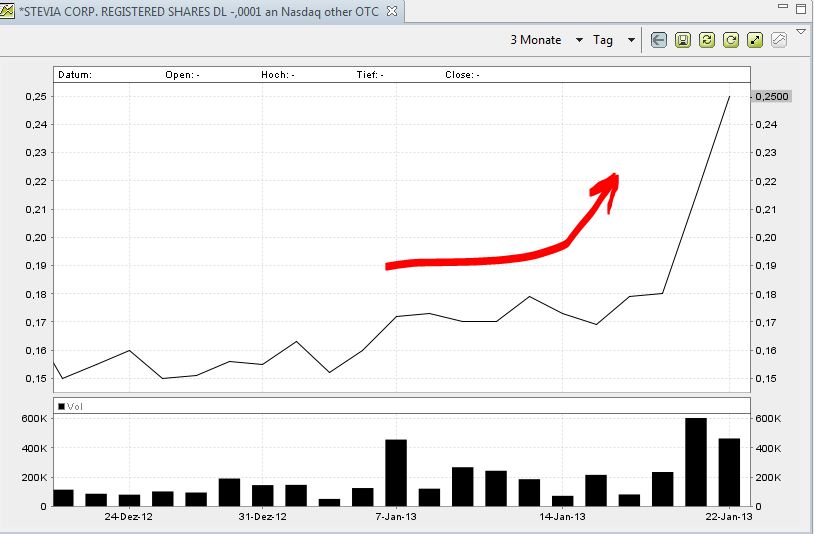
Task: Minimize the chart view panel
Action: [x=783, y=6]
